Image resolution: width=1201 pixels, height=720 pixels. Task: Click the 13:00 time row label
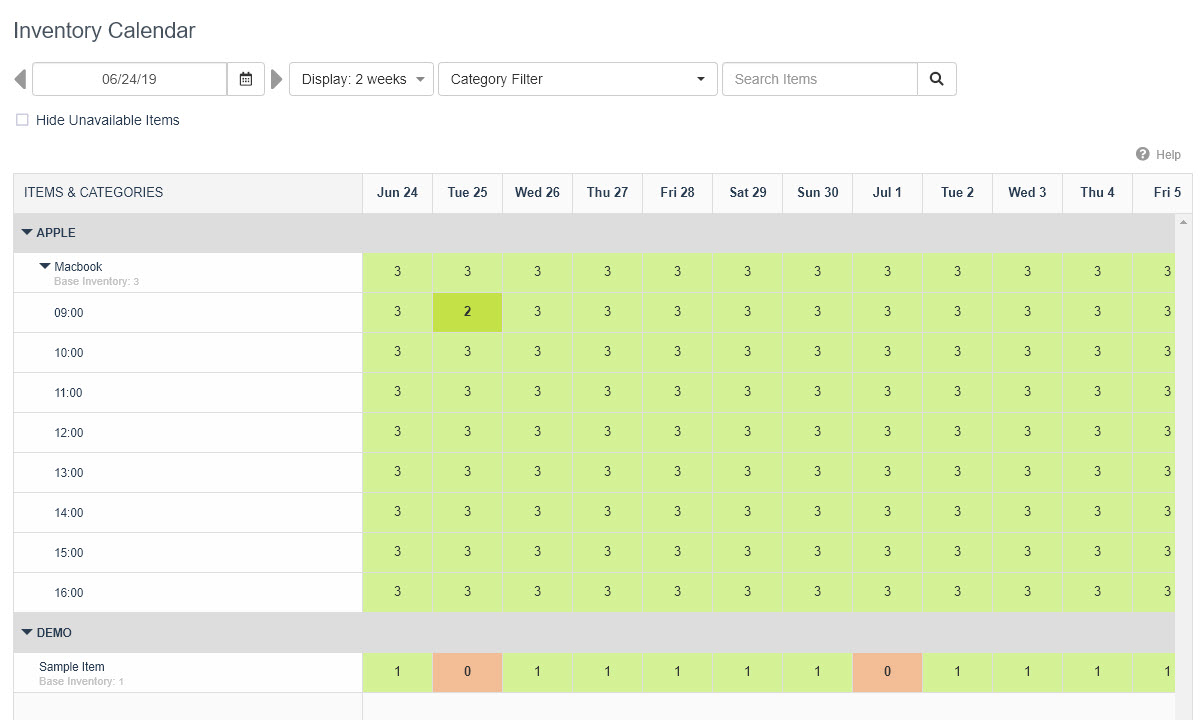[x=69, y=473]
